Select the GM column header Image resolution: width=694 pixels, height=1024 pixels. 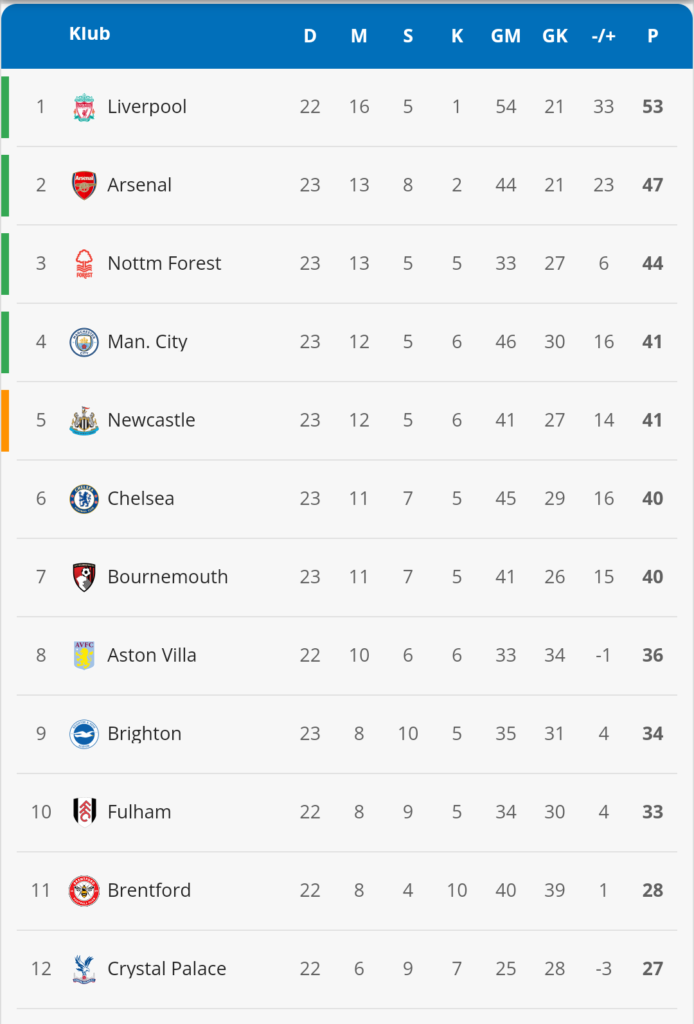(505, 36)
